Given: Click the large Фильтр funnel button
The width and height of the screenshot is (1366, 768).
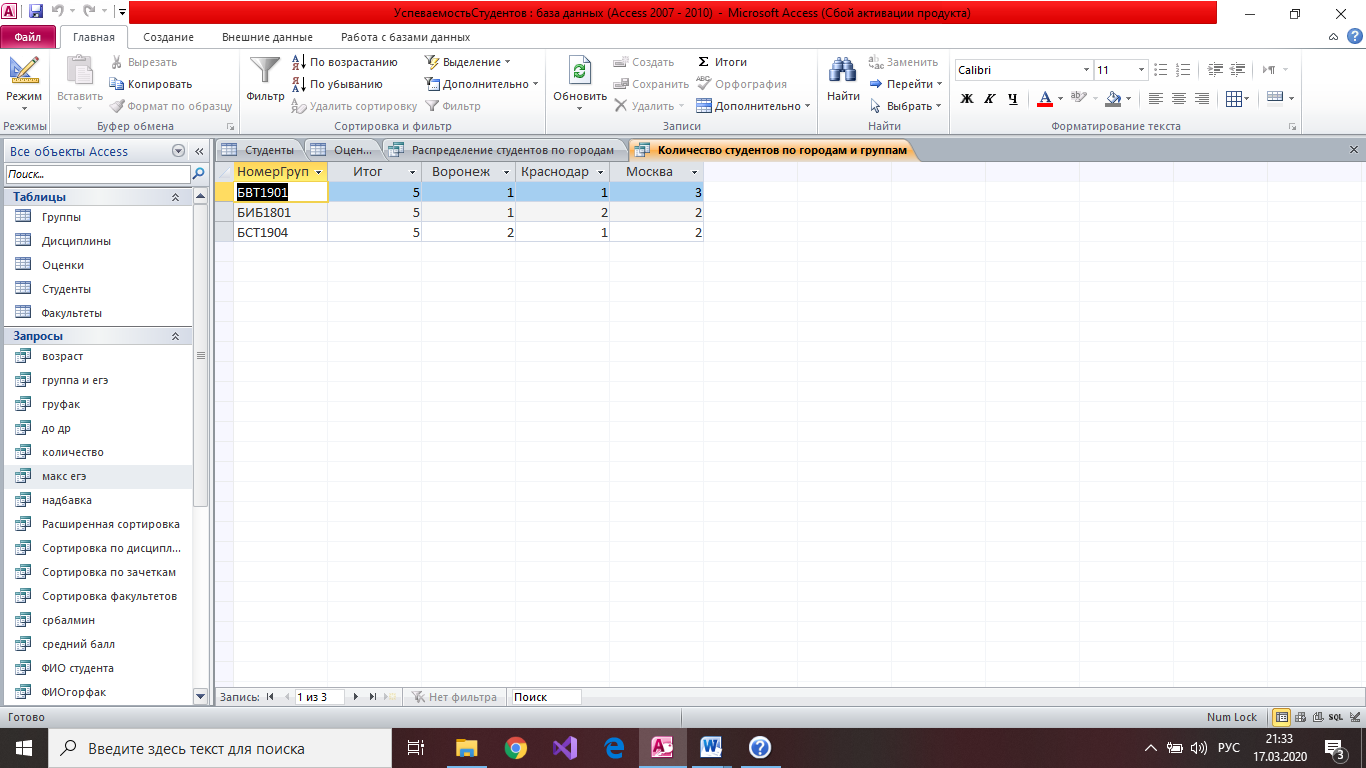Looking at the screenshot, I should point(266,82).
